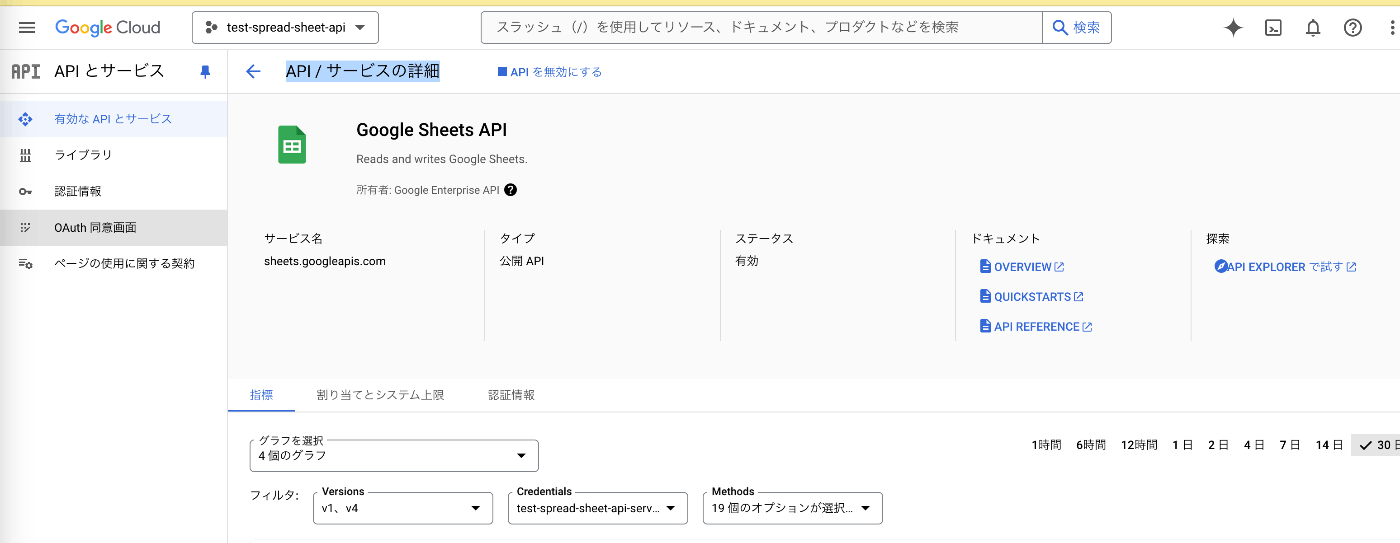Viewport: 1400px width, 543px height.
Task: Open ページの使用に関する契約 in sidebar
Action: click(114, 264)
